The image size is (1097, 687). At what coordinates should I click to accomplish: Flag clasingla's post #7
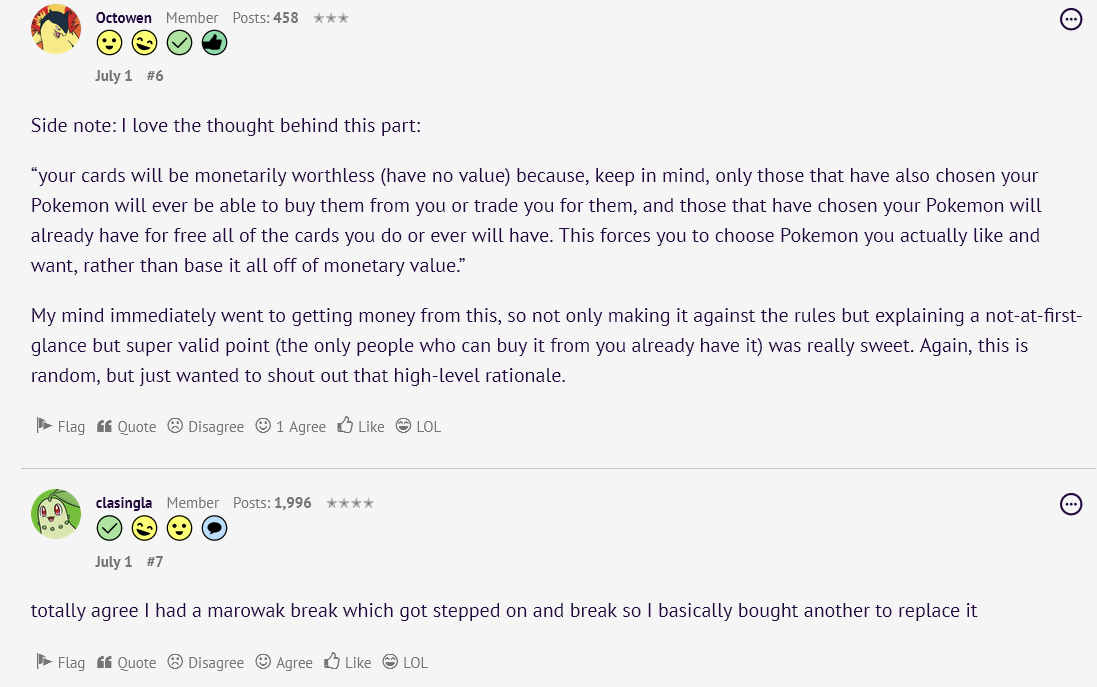(x=60, y=662)
